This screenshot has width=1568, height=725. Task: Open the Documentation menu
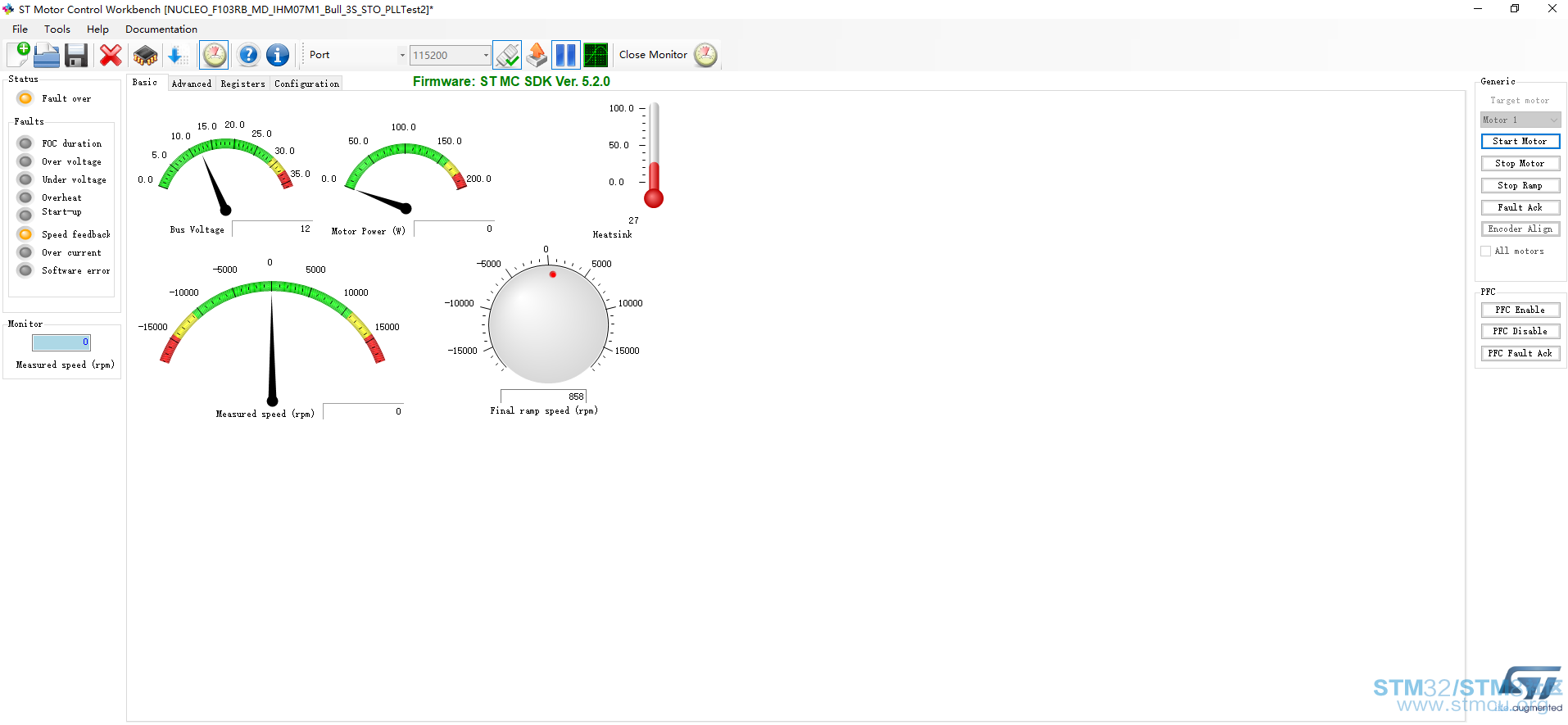tap(161, 29)
